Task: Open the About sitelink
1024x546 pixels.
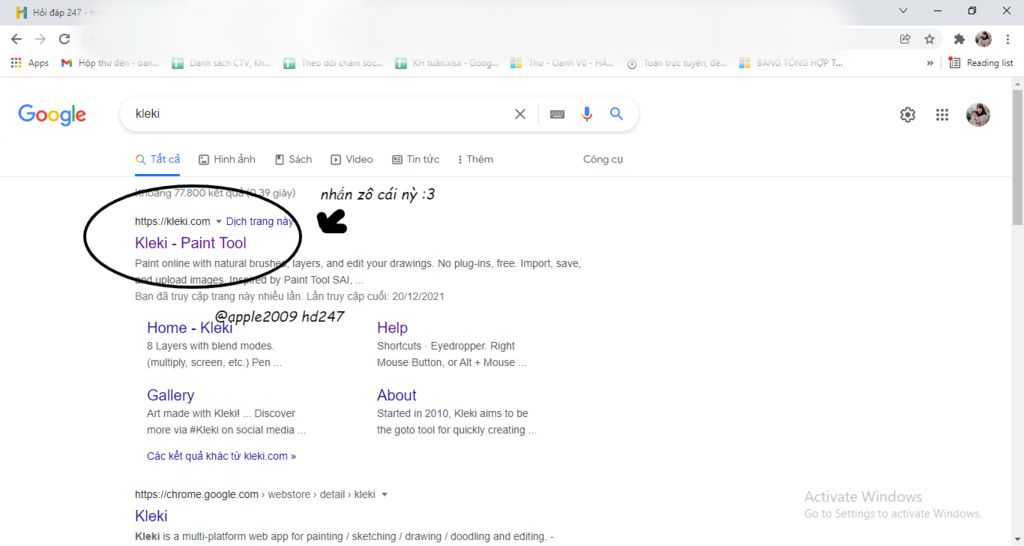Action: [396, 395]
